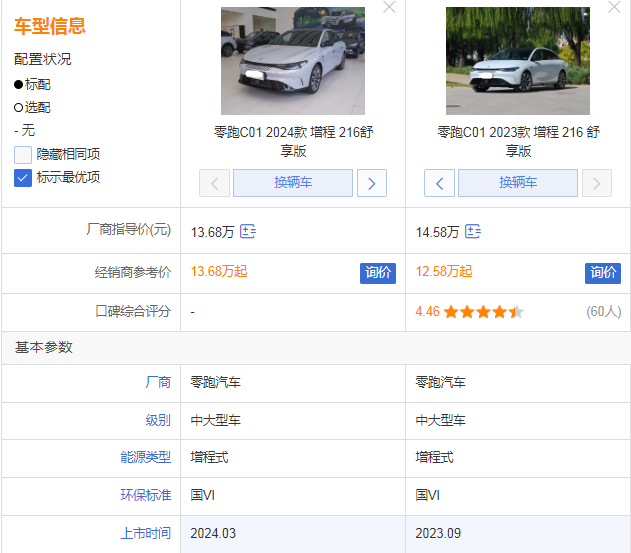
Task: Click 换辆车 button for 2024款 model
Action: point(293,183)
